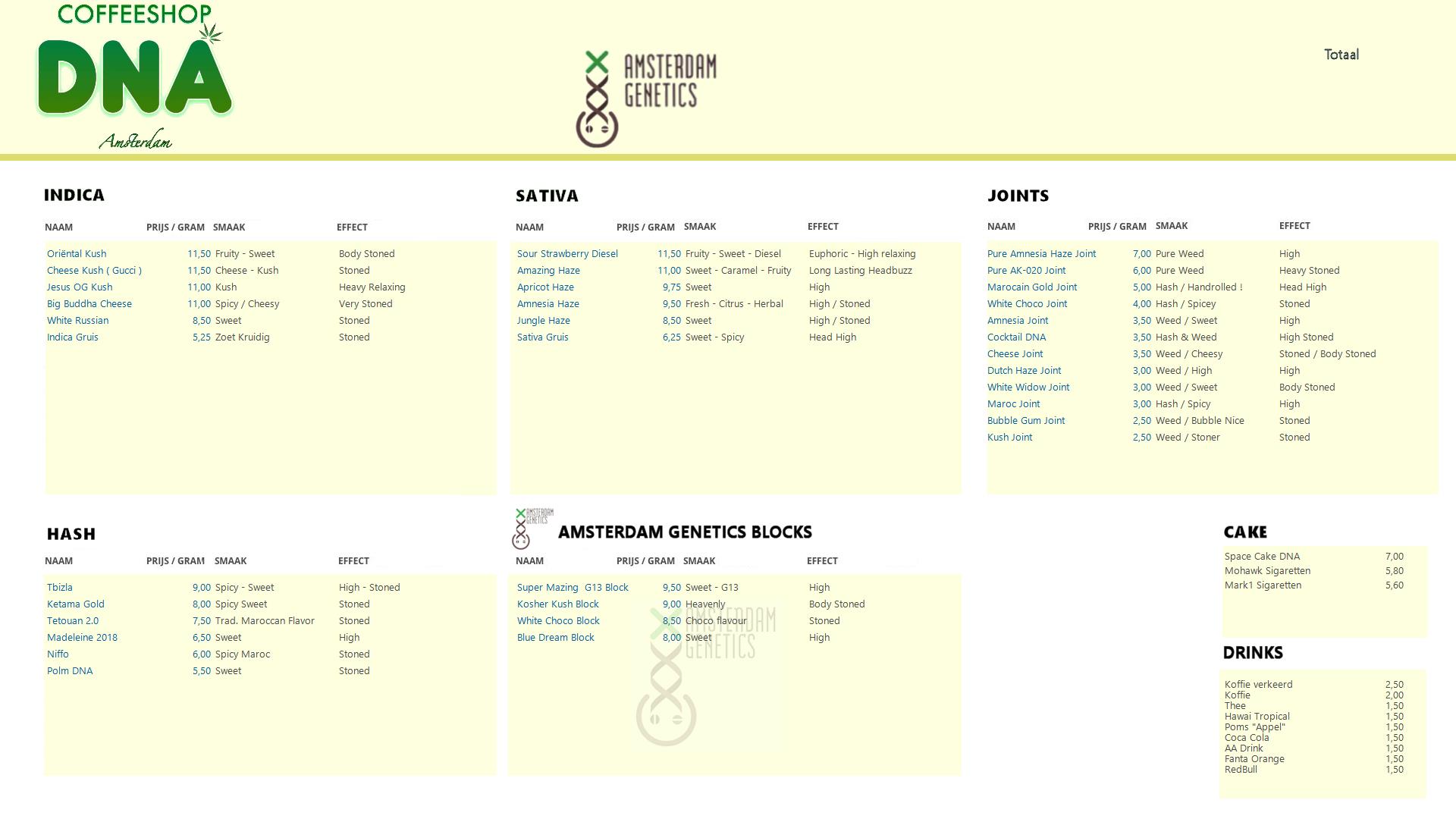Choose Kush Joint from Joints list

tap(1009, 438)
